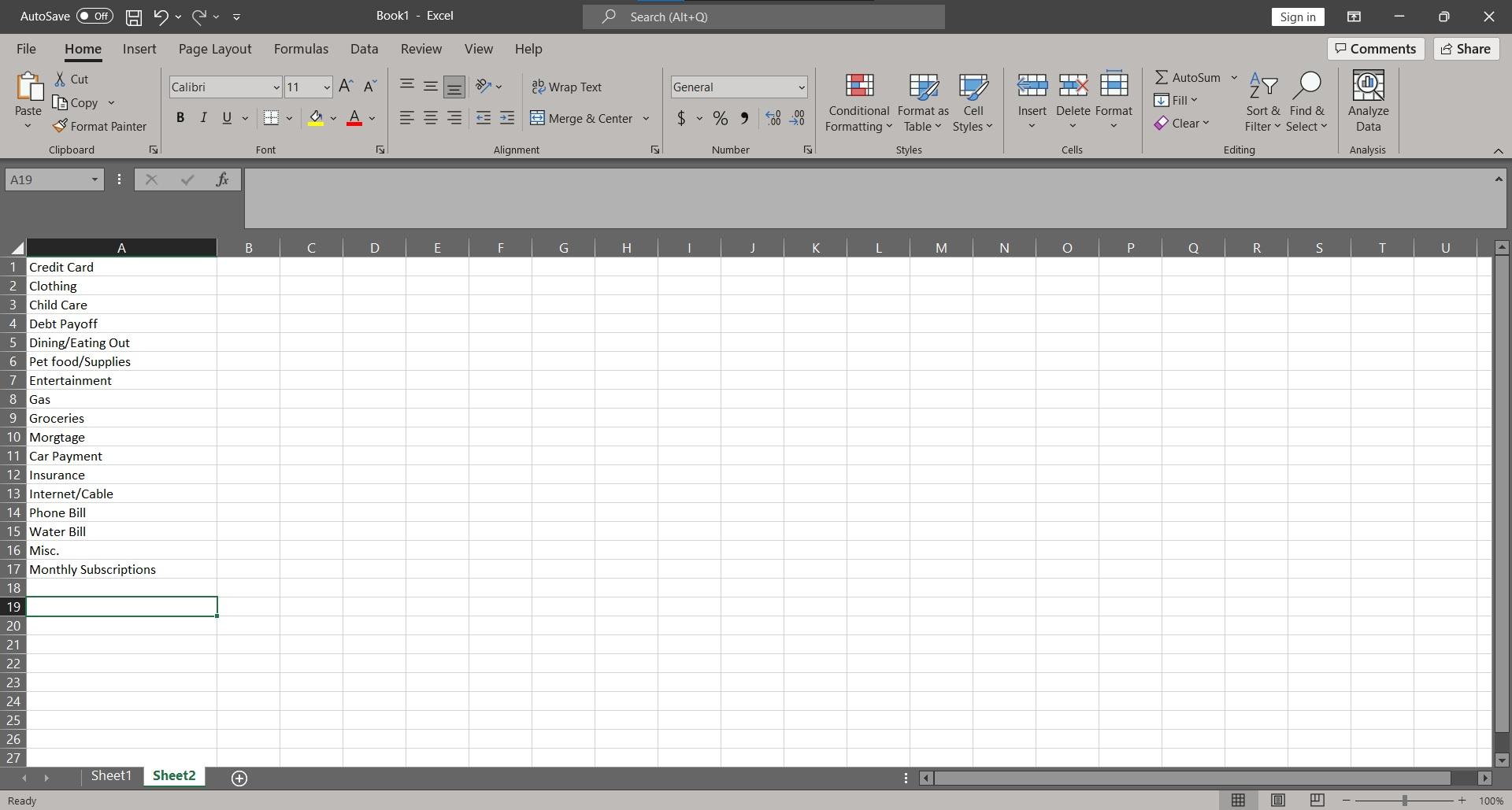Apply Comma Style icon

click(x=744, y=118)
